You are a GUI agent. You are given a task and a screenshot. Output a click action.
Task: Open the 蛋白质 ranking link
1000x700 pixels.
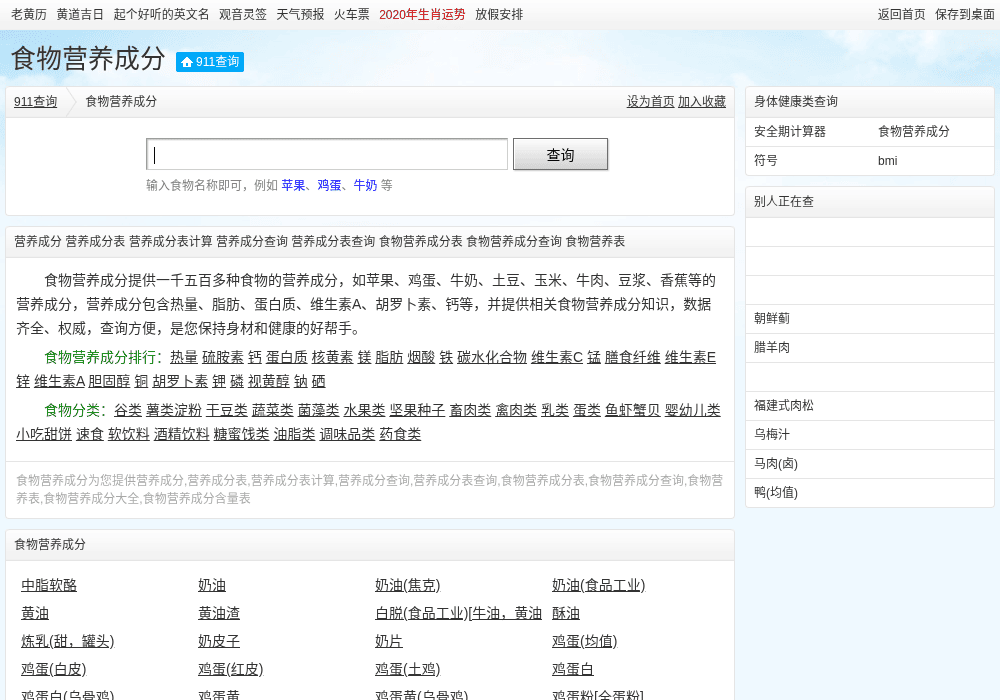tap(287, 357)
